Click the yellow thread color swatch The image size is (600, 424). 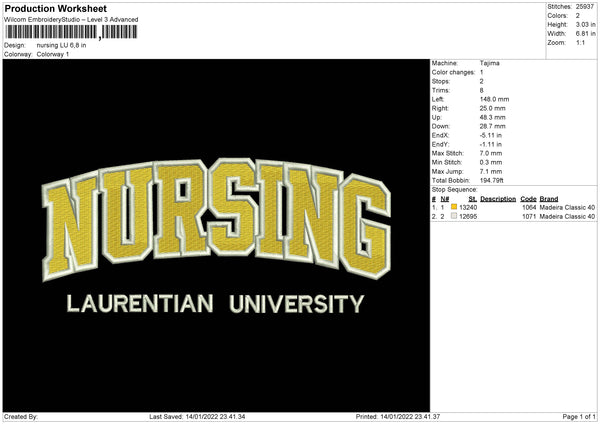(454, 207)
